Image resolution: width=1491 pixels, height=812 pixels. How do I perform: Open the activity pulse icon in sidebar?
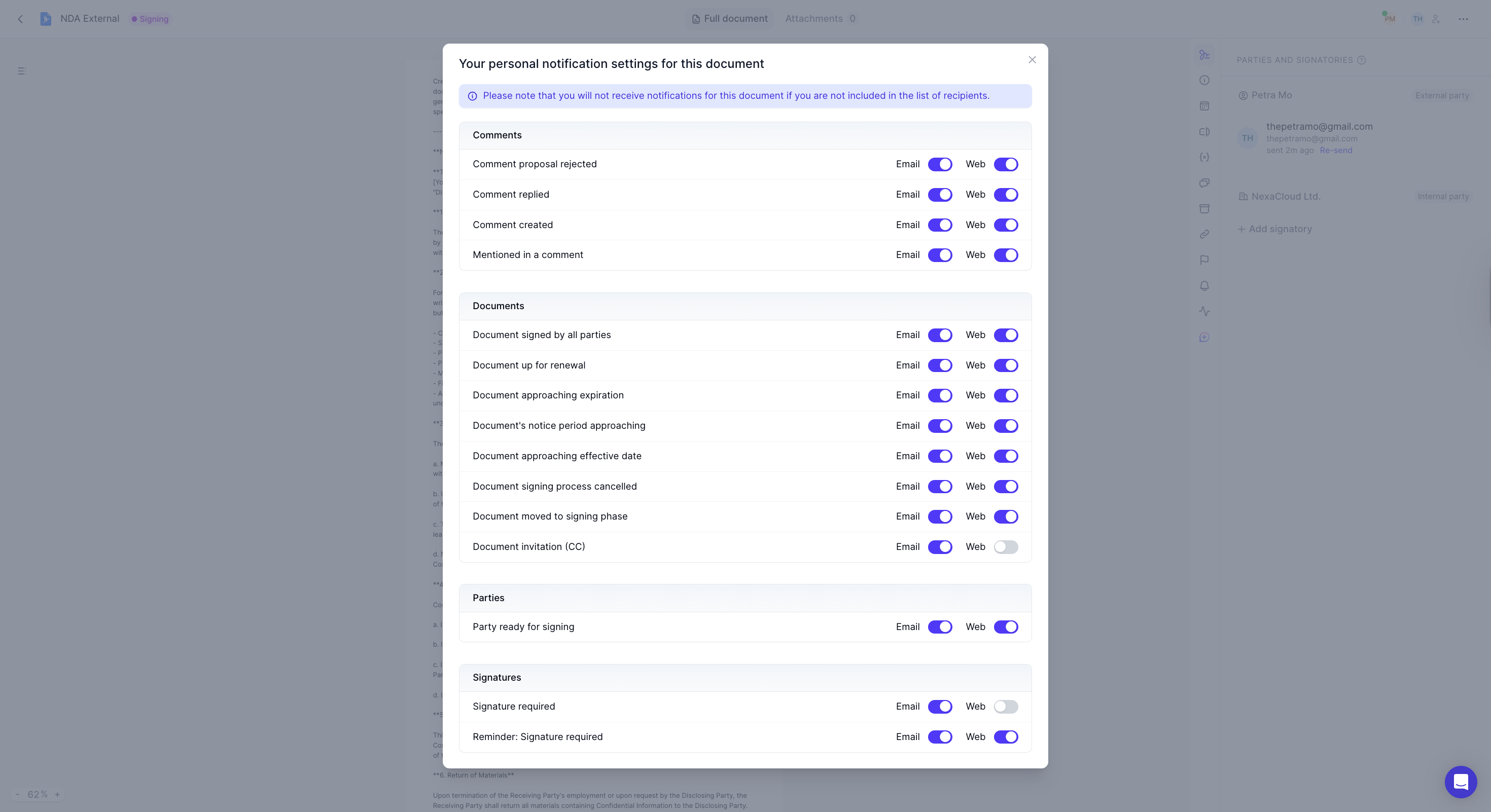click(x=1204, y=311)
